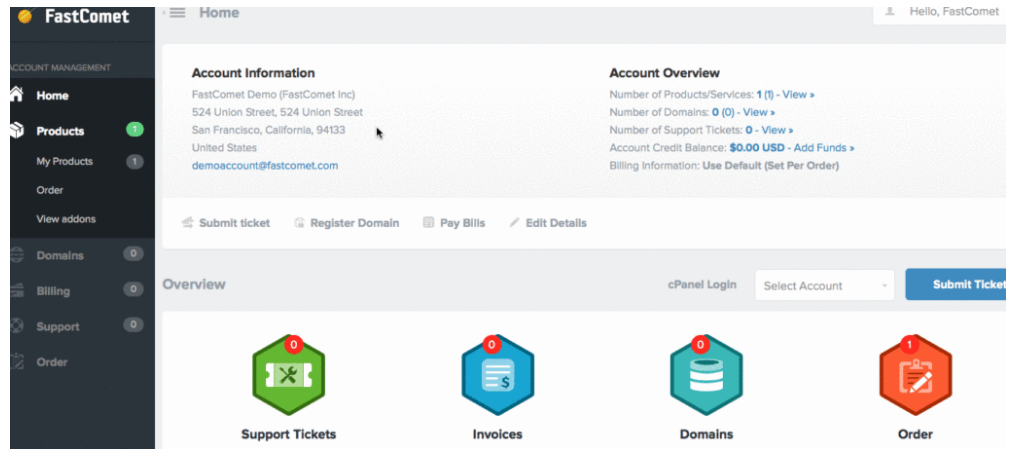Toggle the hamburger sidebar menu icon
The image size is (1018, 459).
click(x=177, y=13)
